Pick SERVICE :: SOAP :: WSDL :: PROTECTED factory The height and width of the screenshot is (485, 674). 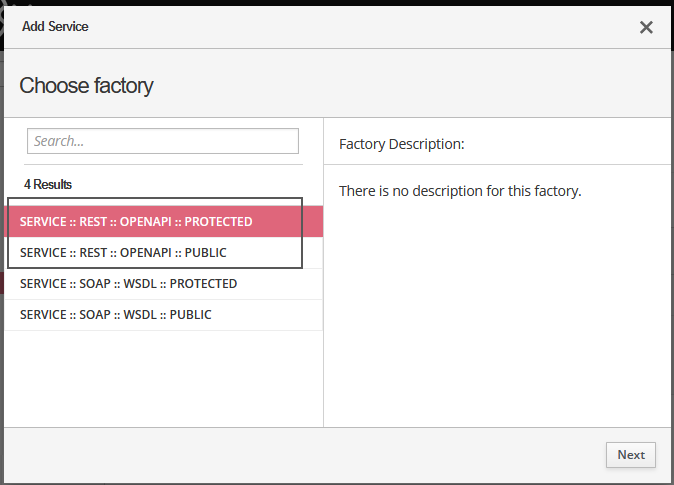pyautogui.click(x=128, y=284)
